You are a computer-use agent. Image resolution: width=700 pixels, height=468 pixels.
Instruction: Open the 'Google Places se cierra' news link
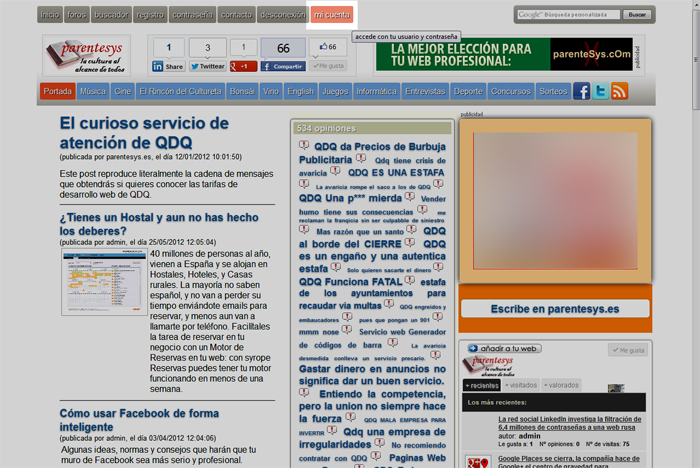(x=569, y=462)
